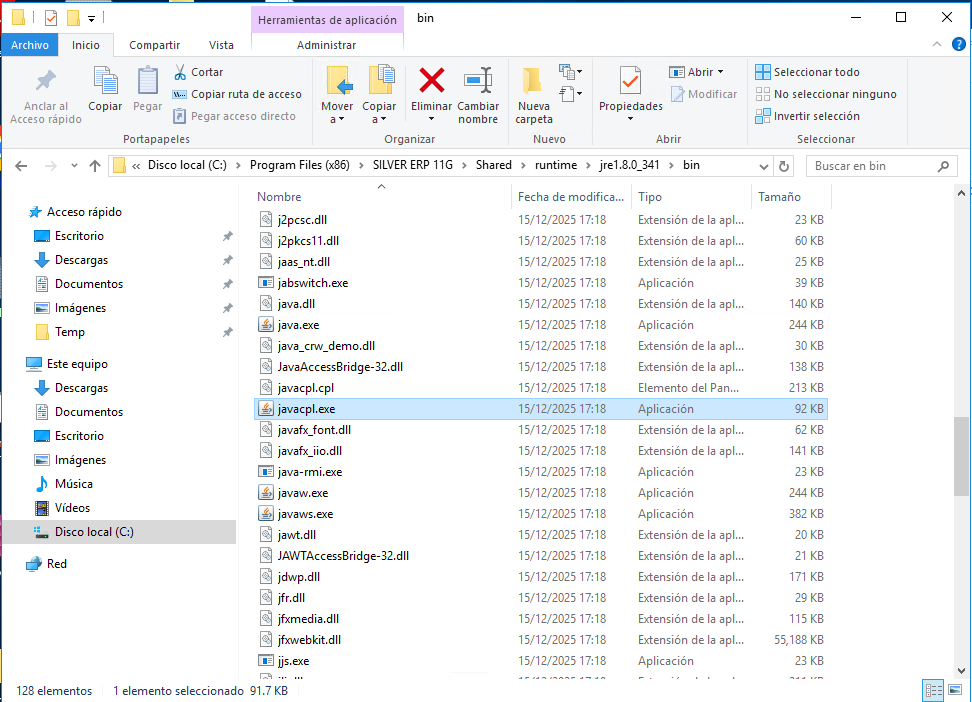
Task: Refresh the bin folder view
Action: pos(784,166)
